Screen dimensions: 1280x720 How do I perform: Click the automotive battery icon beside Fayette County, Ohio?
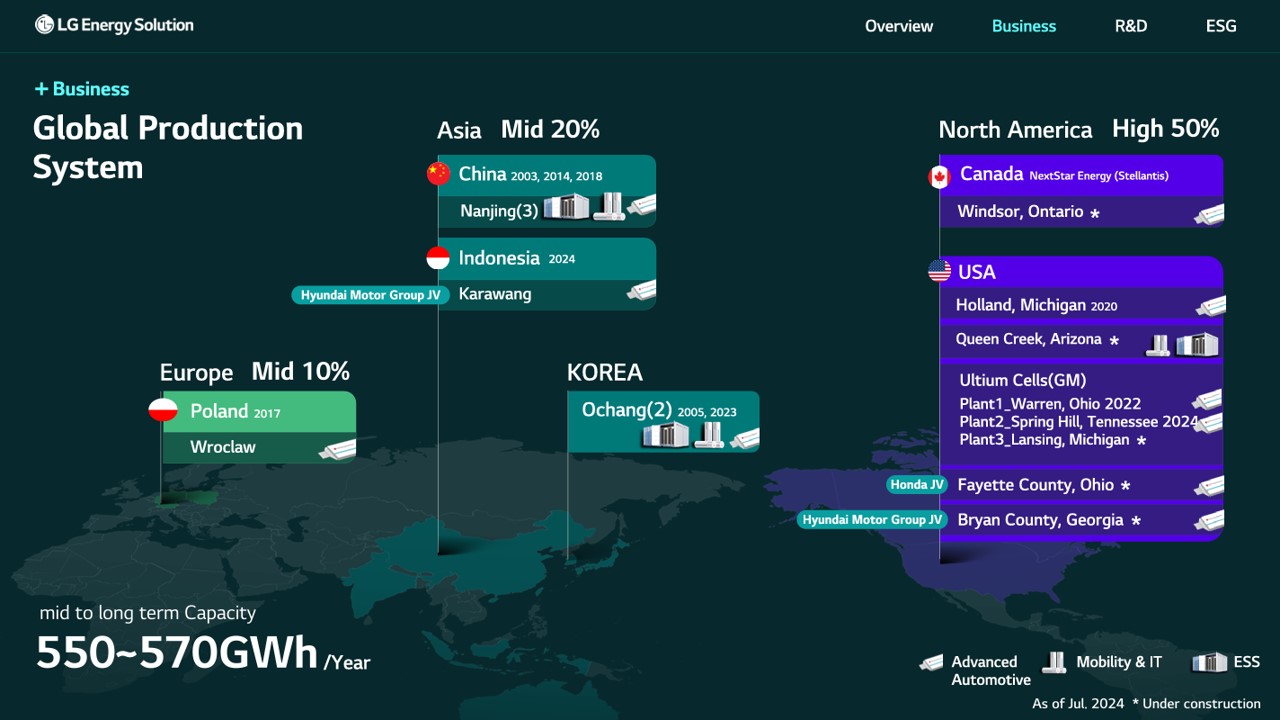click(x=1209, y=486)
